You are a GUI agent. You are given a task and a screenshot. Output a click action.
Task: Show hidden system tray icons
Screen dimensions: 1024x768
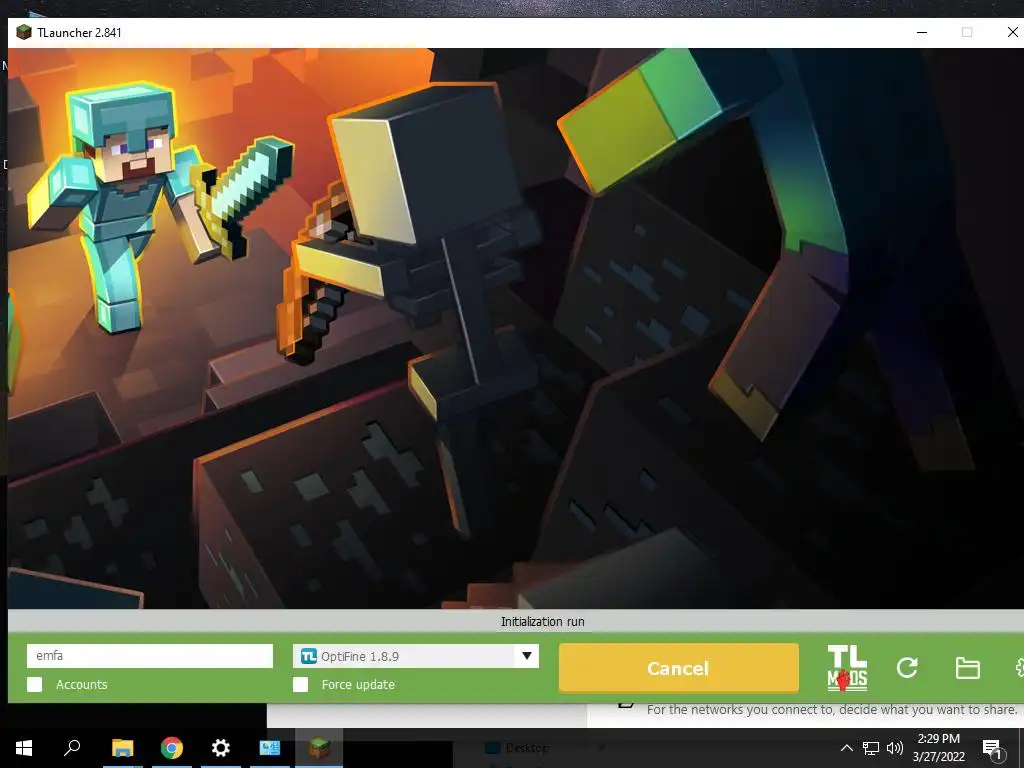(x=846, y=748)
